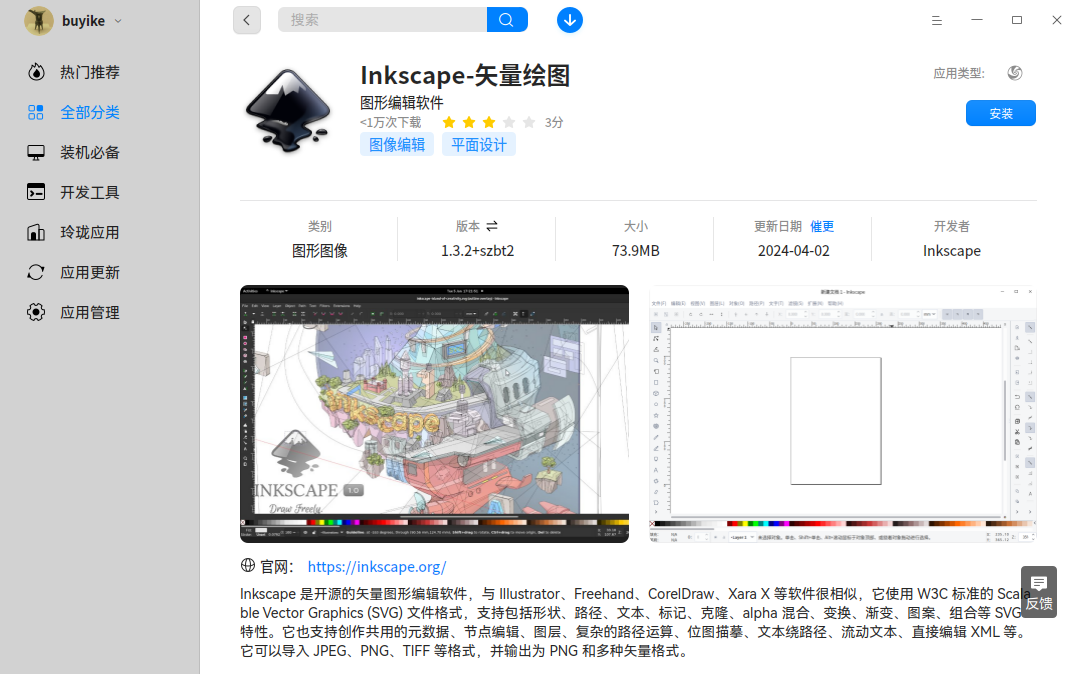
Task: Open the hamburger menu icon
Action: (x=936, y=21)
